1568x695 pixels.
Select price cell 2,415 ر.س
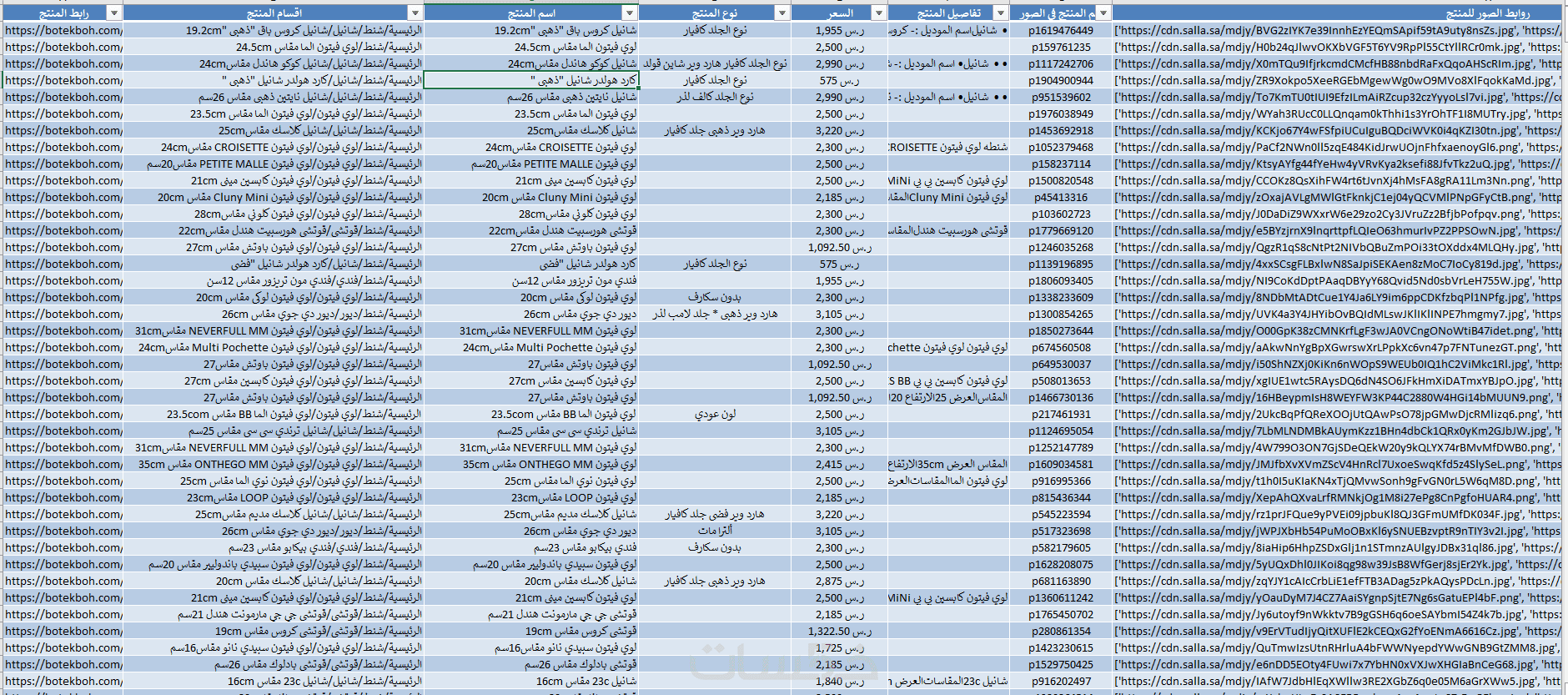(840, 464)
